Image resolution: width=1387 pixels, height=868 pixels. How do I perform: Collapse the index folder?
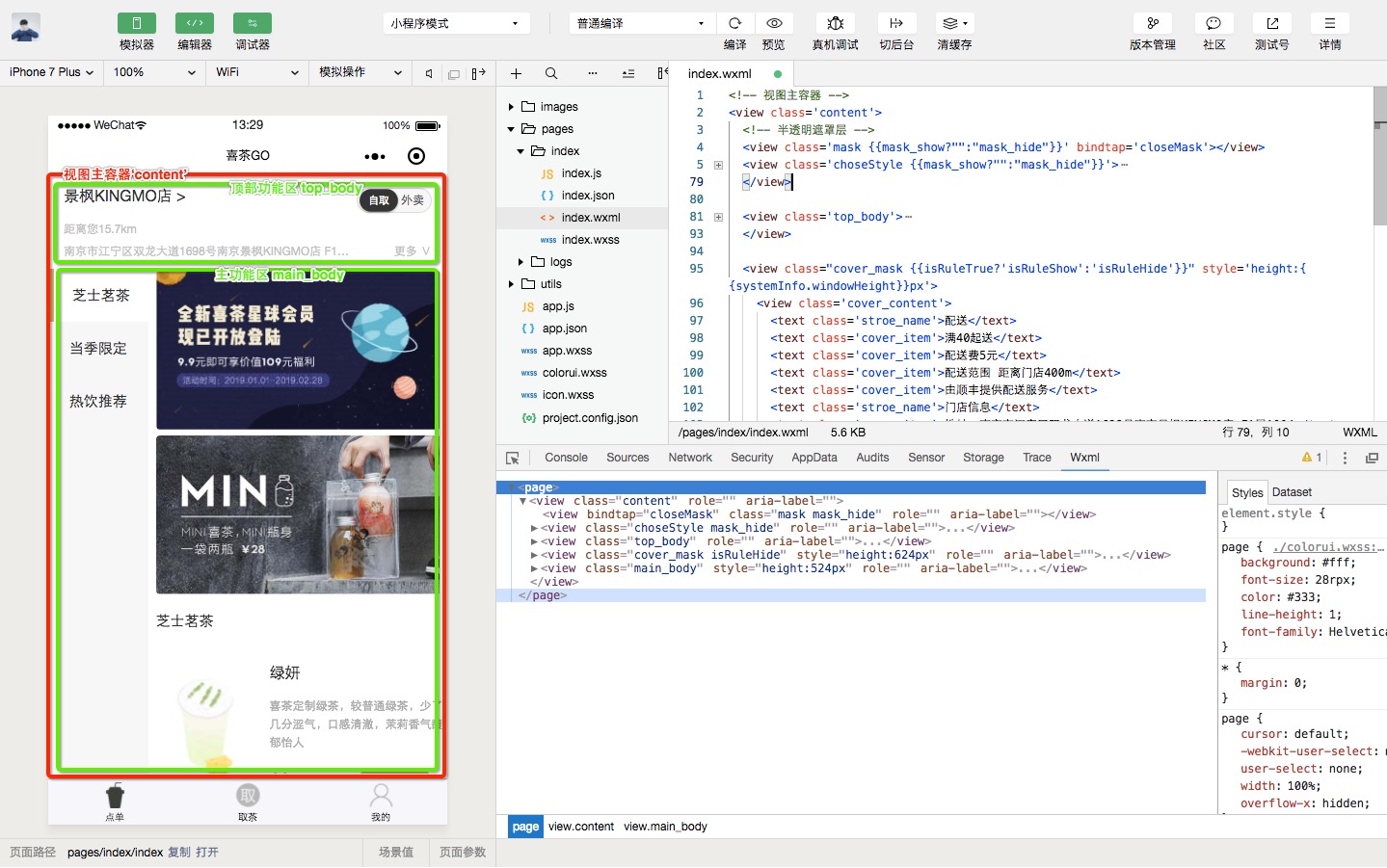(520, 151)
